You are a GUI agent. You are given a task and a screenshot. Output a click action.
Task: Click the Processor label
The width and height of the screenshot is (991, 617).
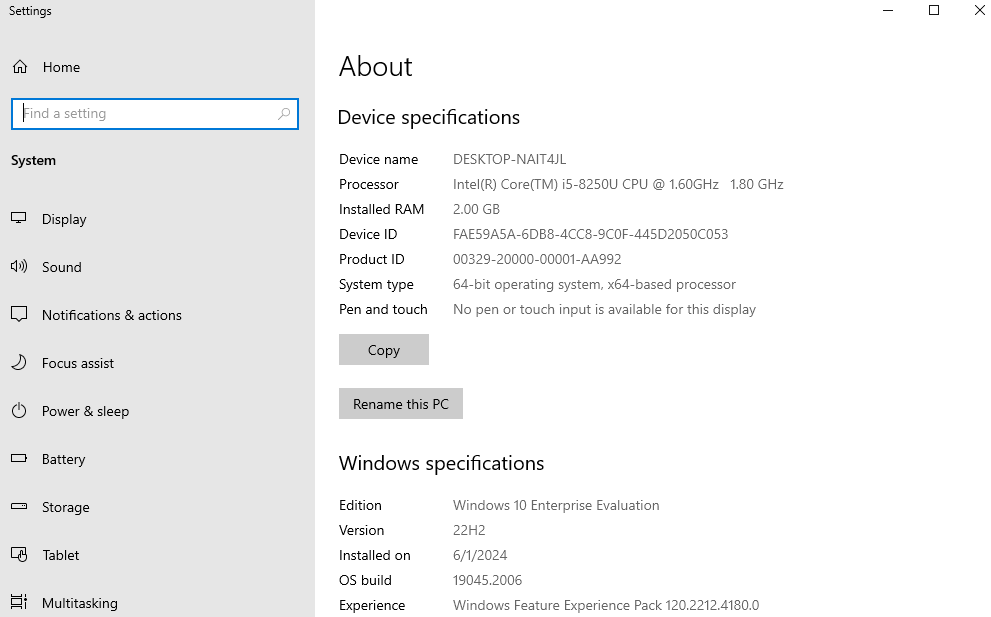click(x=368, y=185)
